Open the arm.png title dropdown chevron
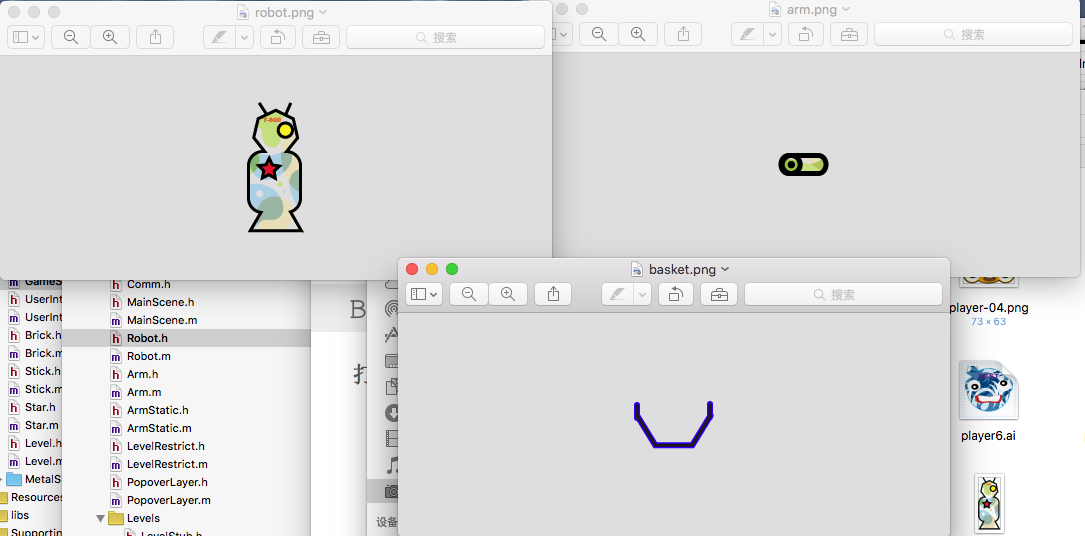The width and height of the screenshot is (1085, 536). coord(846,10)
